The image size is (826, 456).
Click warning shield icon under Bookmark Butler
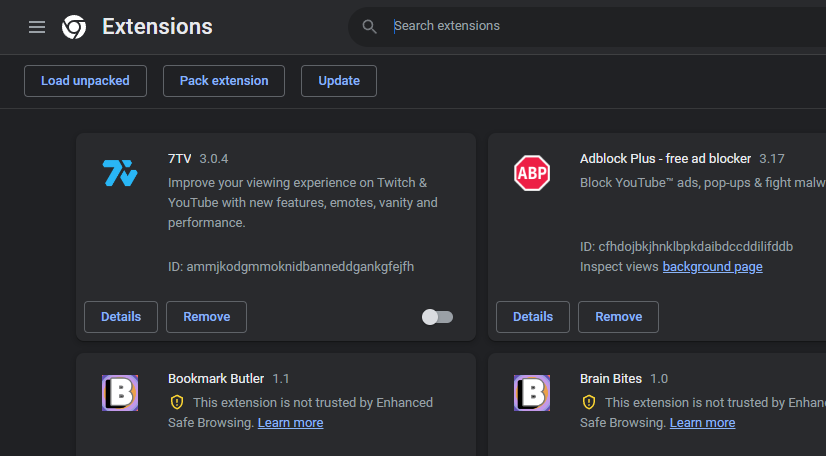point(177,403)
